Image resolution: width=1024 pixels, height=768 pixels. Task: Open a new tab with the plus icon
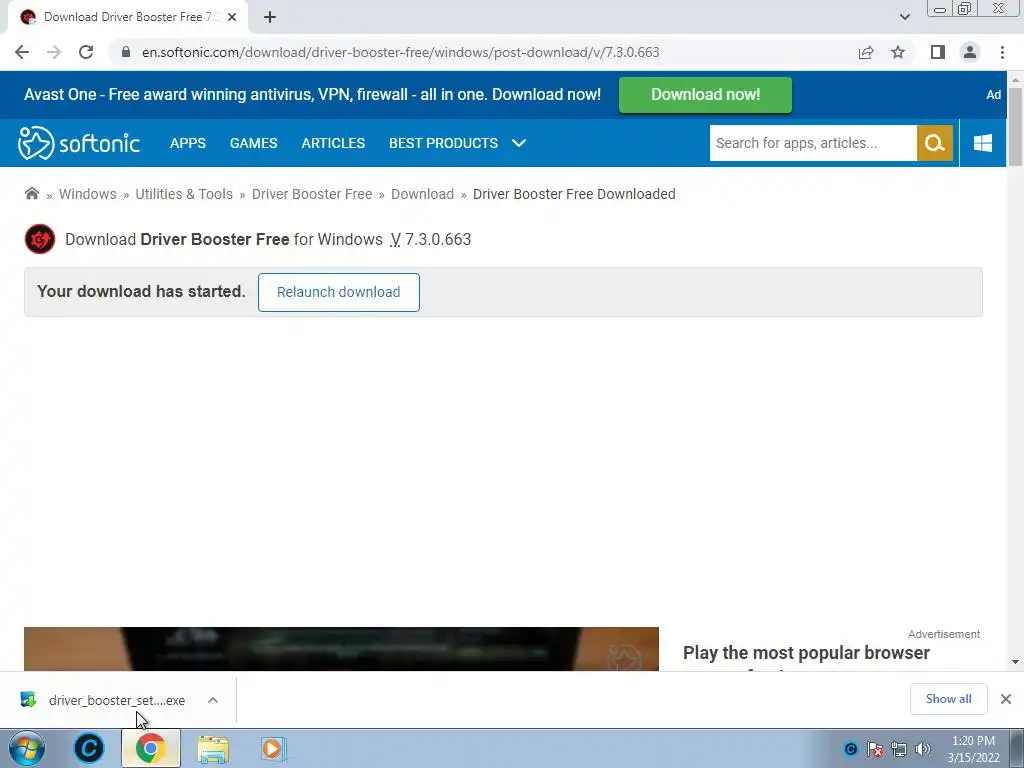click(270, 17)
